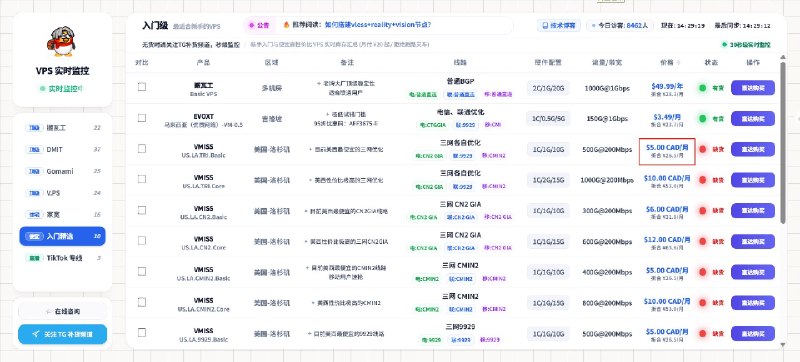Image resolution: width=800 pixels, height=362 pixels.
Task: Click the $12.00 CAD/月 price cell
Action: click(x=667, y=239)
